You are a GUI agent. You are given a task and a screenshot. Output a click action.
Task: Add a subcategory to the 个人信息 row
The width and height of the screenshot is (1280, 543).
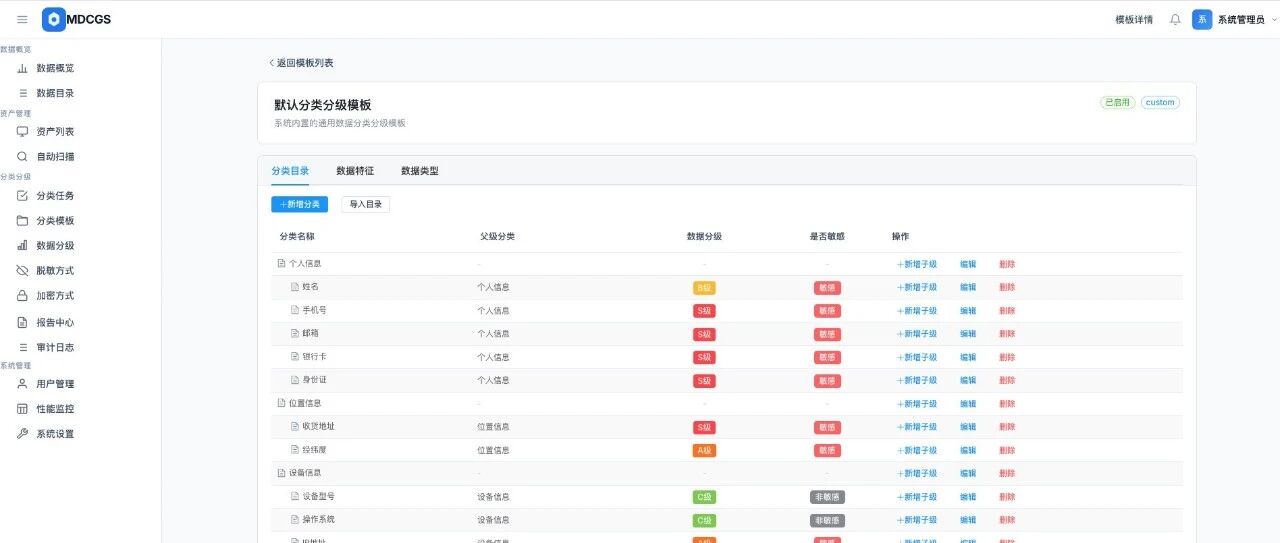click(917, 264)
